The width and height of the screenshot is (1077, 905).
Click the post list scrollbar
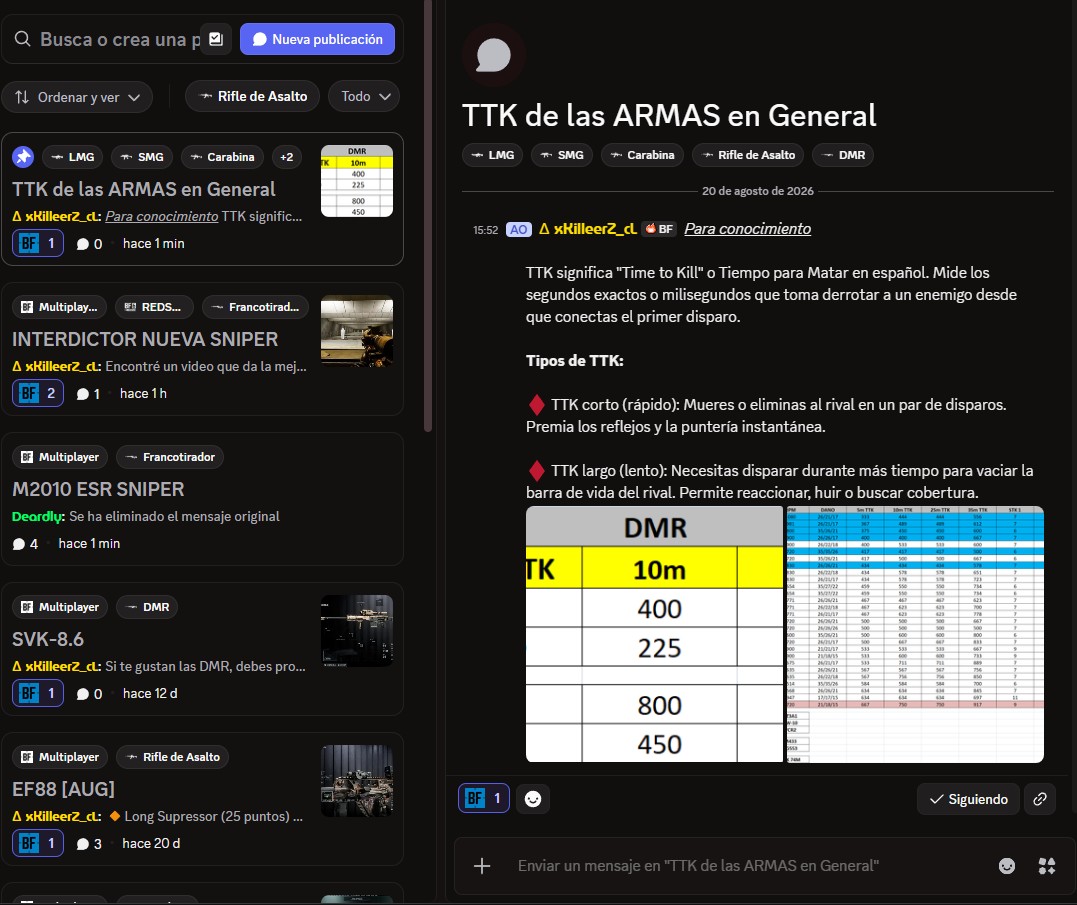pyautogui.click(x=428, y=216)
